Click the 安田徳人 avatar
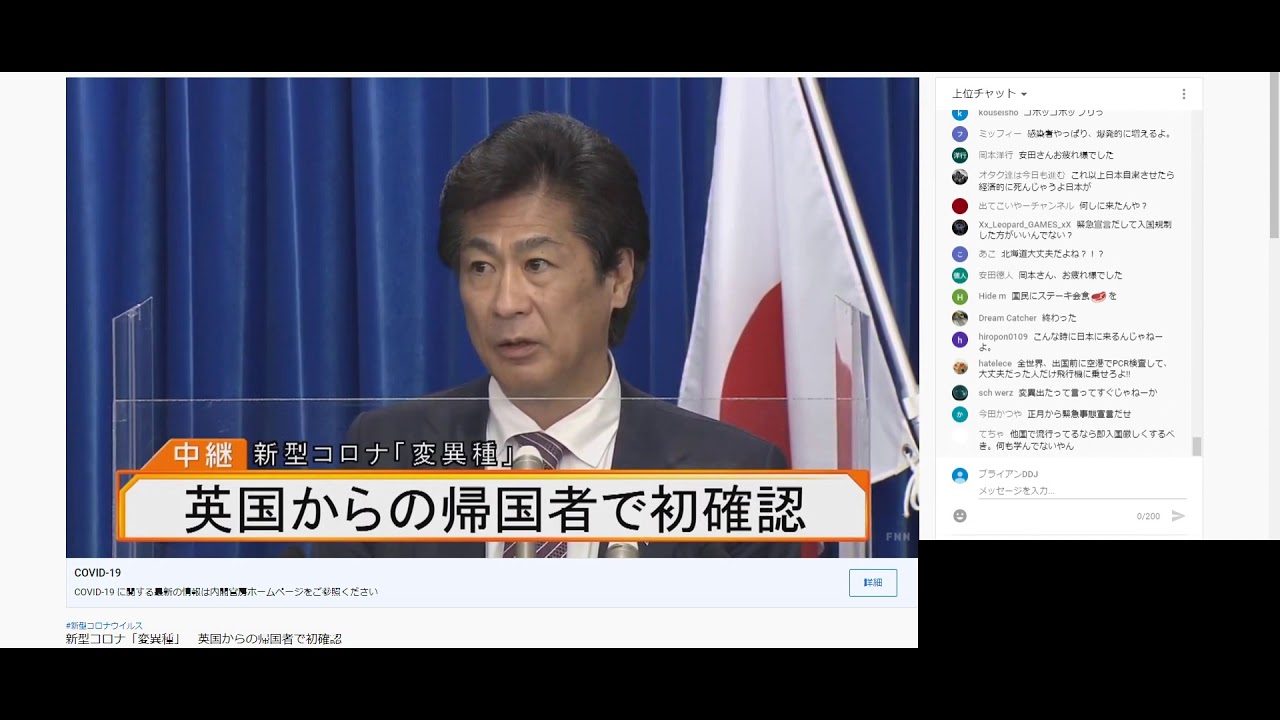 (959, 275)
